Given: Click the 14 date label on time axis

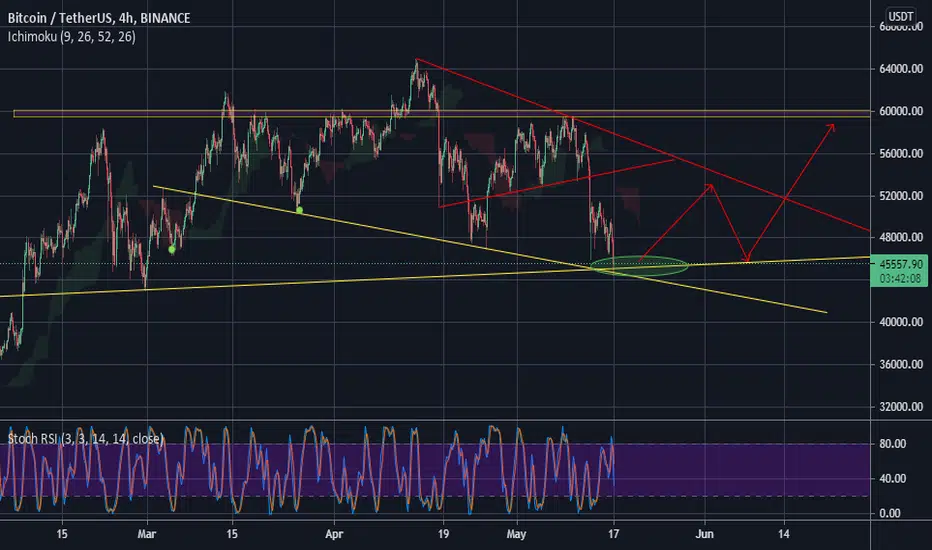Looking at the screenshot, I should pos(784,534).
